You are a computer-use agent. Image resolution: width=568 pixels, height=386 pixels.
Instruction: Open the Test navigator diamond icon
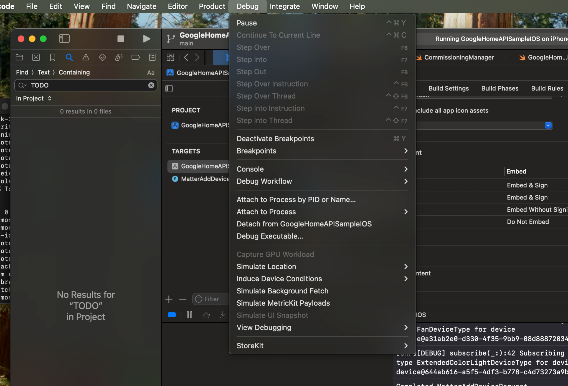pyautogui.click(x=103, y=57)
